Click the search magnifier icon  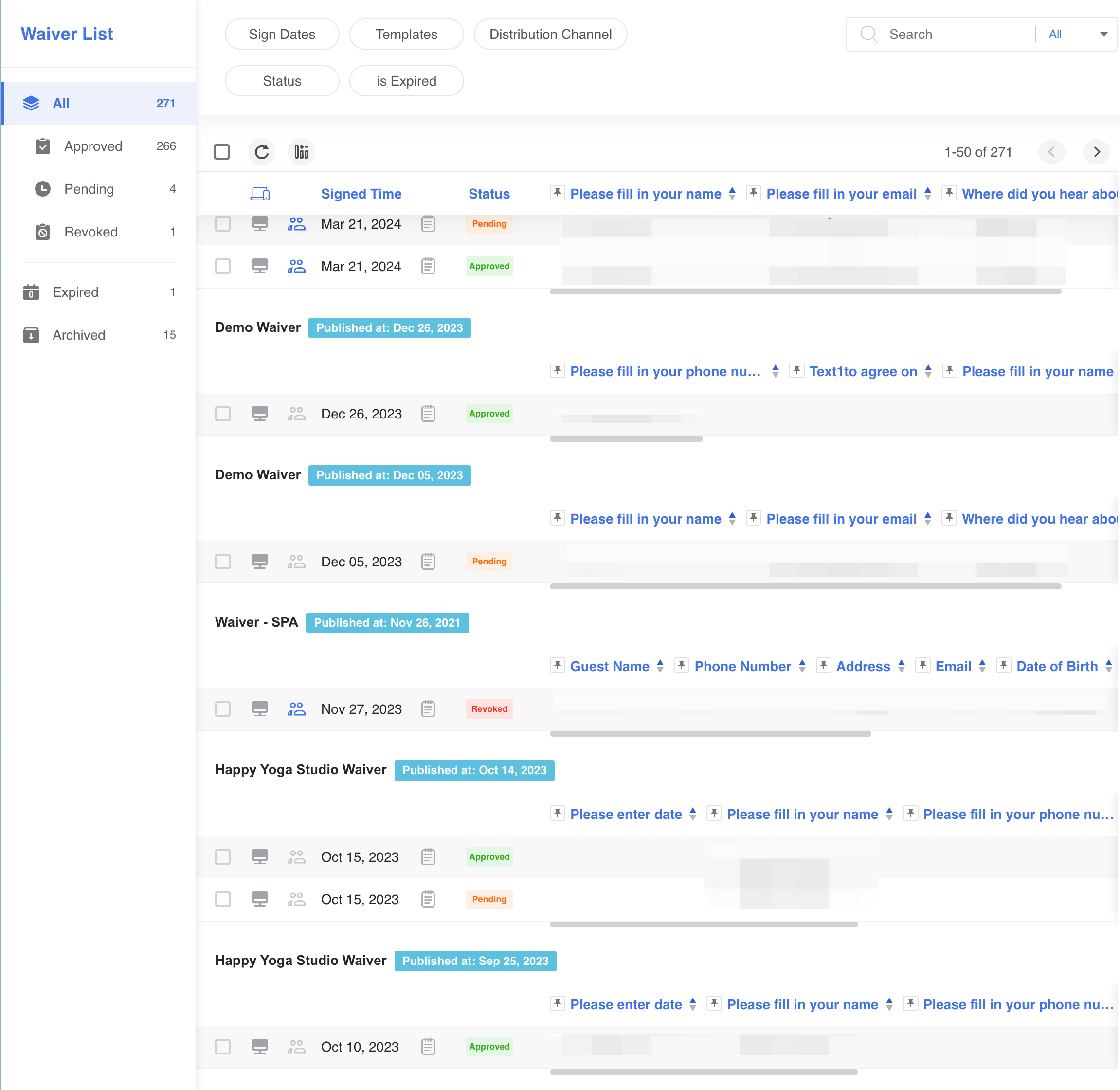point(869,35)
